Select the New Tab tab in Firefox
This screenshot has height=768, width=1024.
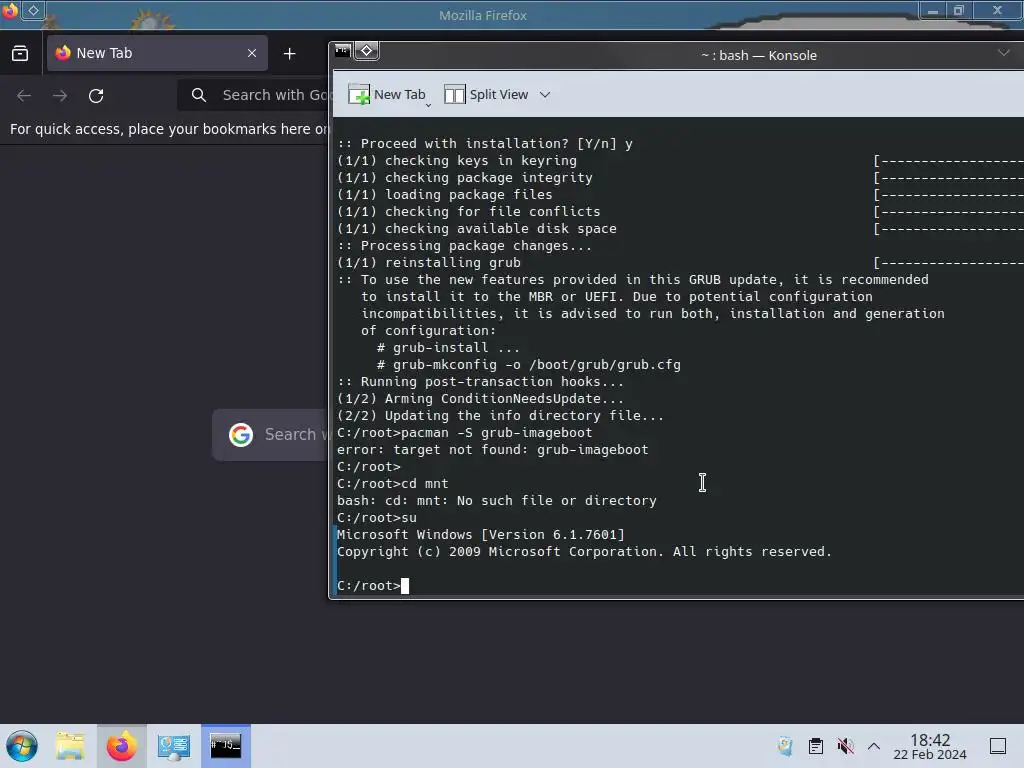(157, 54)
